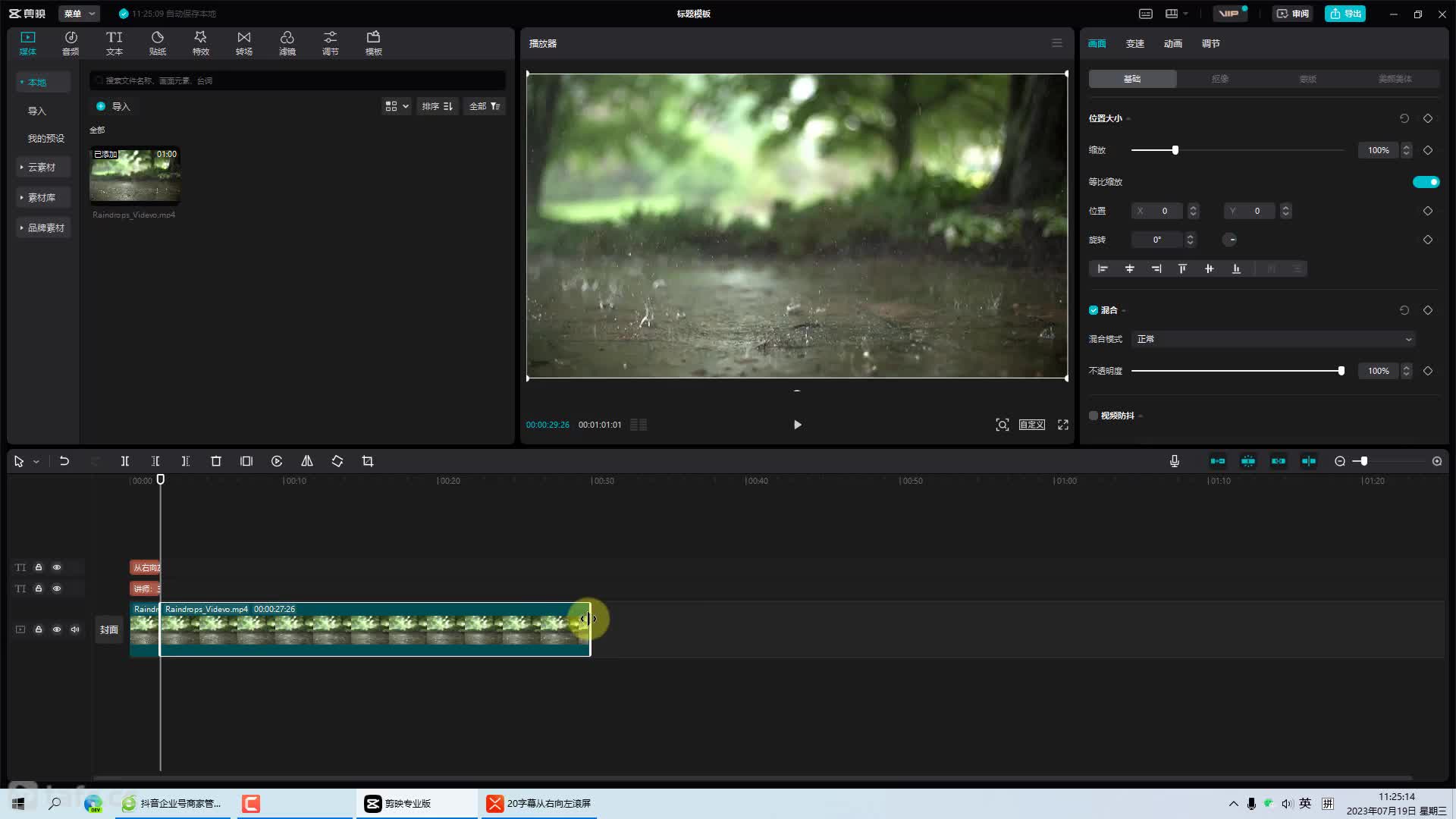Open the 排序 sort dropdown

(438, 106)
